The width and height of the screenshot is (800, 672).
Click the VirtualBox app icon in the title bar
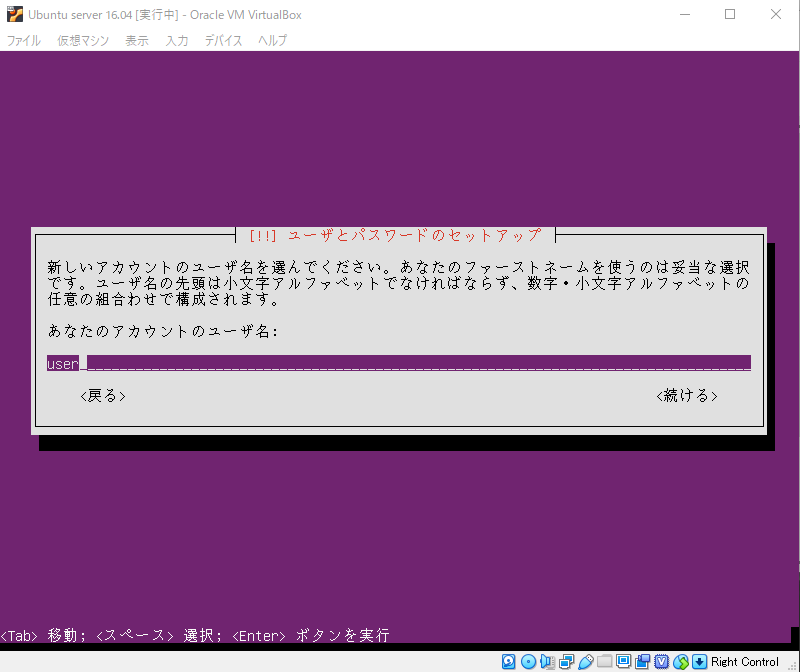point(15,14)
